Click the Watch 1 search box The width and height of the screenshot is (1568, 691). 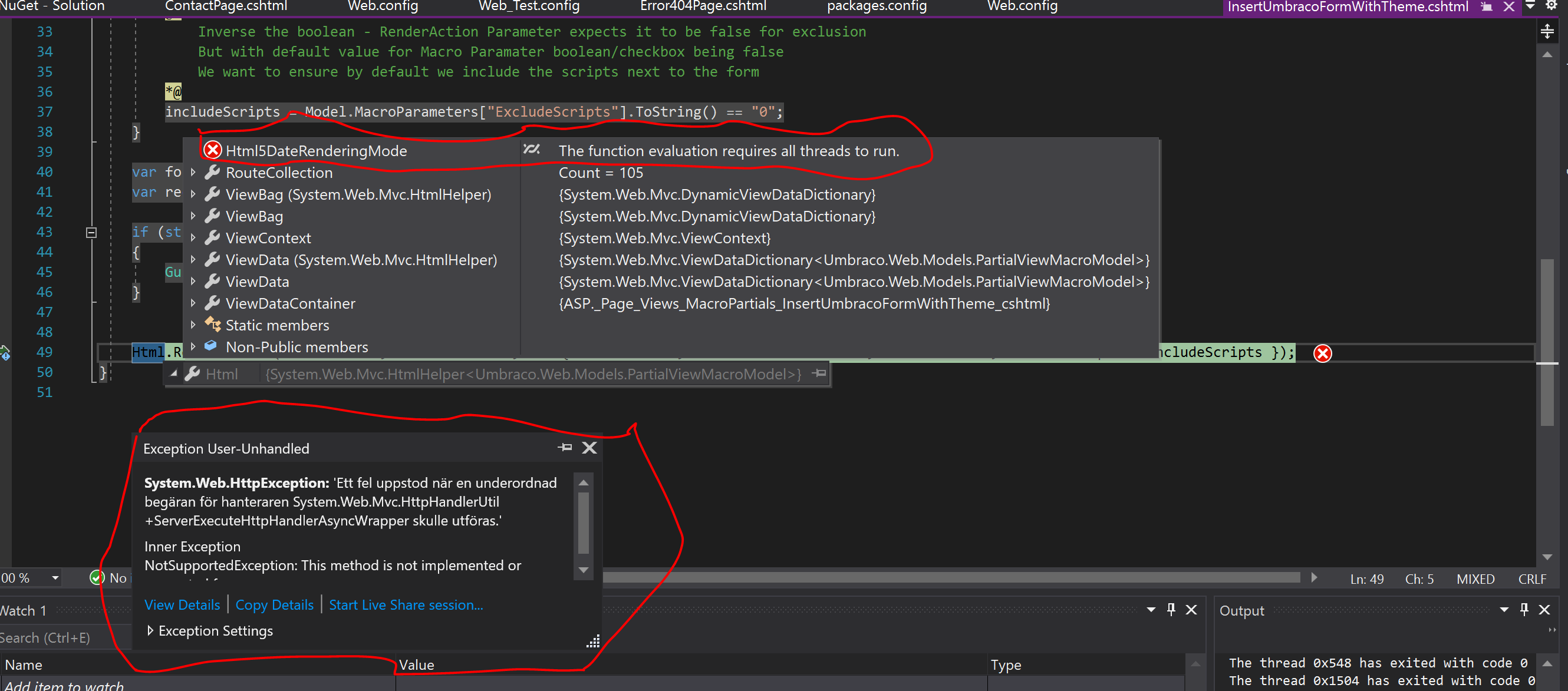pyautogui.click(x=66, y=637)
